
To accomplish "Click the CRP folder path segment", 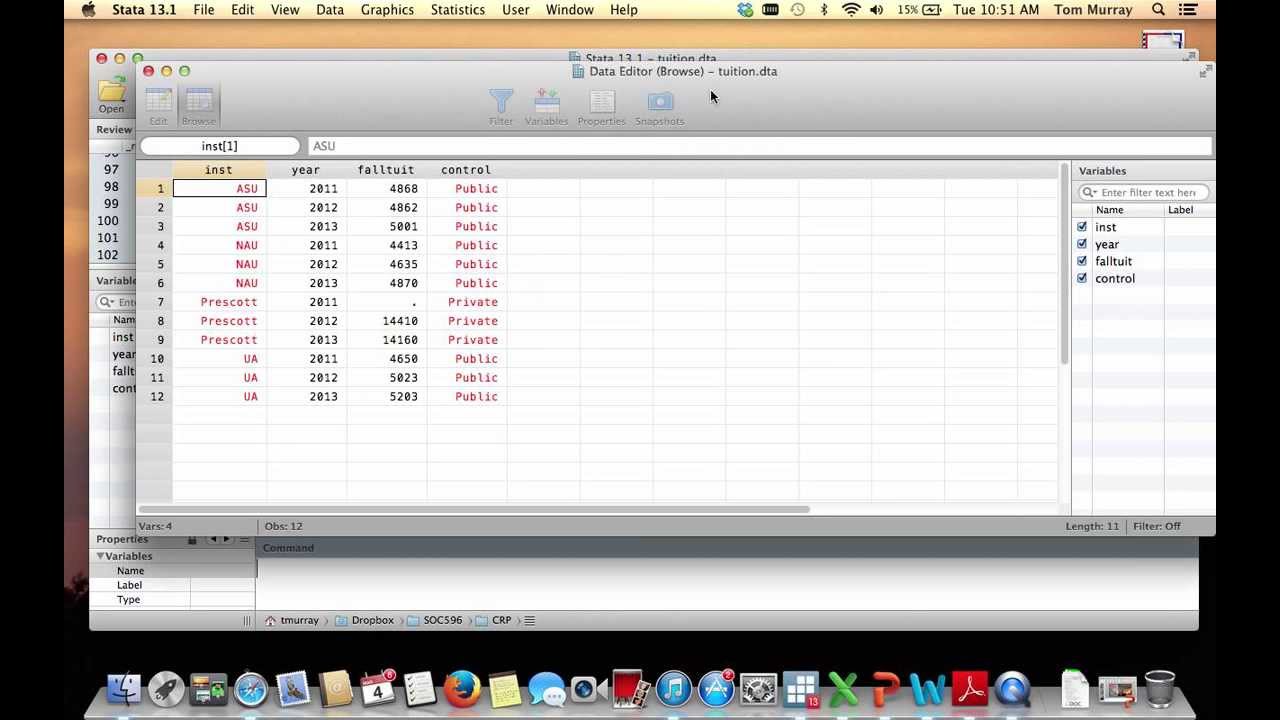I will (x=493, y=620).
